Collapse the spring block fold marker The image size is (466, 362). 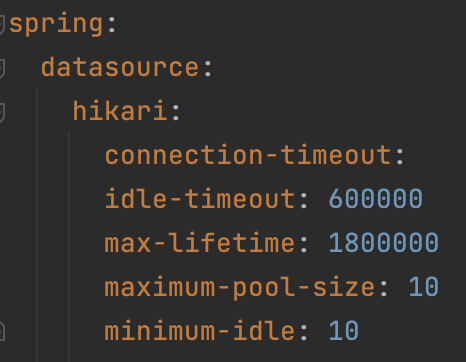click(2, 25)
